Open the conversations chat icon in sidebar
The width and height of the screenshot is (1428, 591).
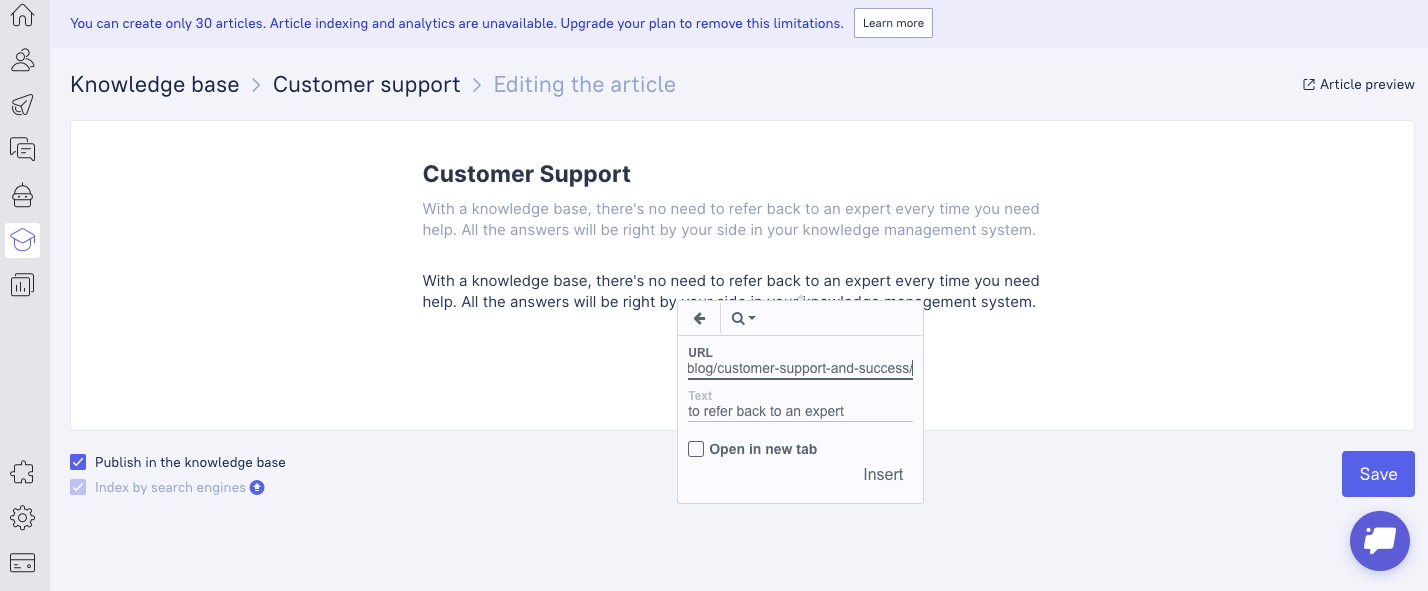(22, 150)
